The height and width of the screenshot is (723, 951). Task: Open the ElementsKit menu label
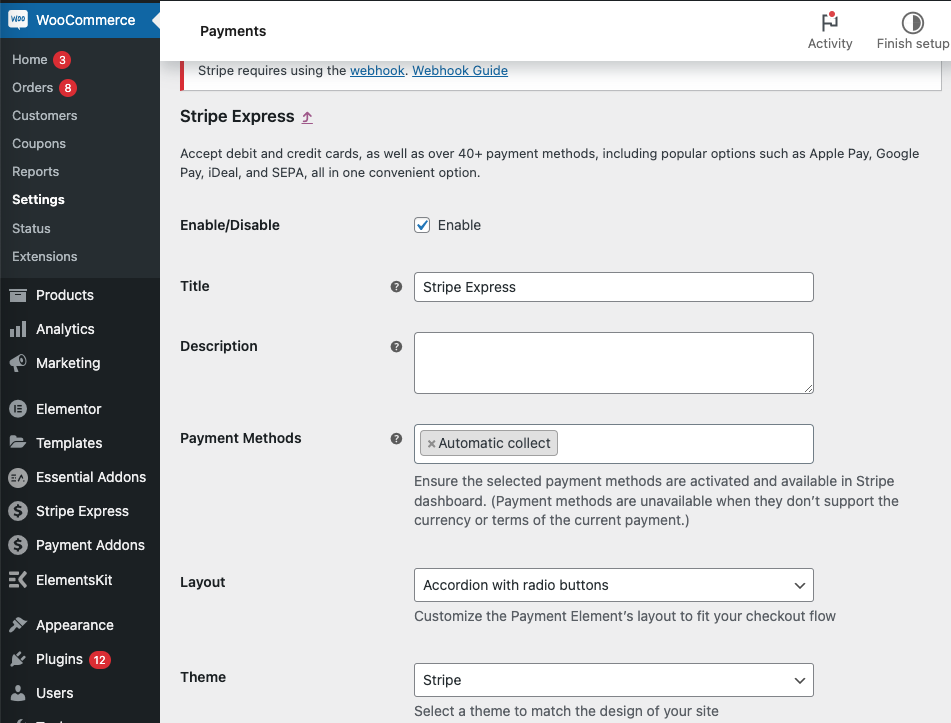[x=74, y=580]
